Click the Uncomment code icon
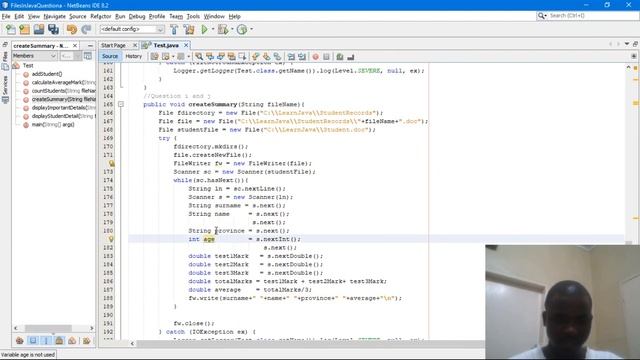640x360 pixels. (351, 57)
